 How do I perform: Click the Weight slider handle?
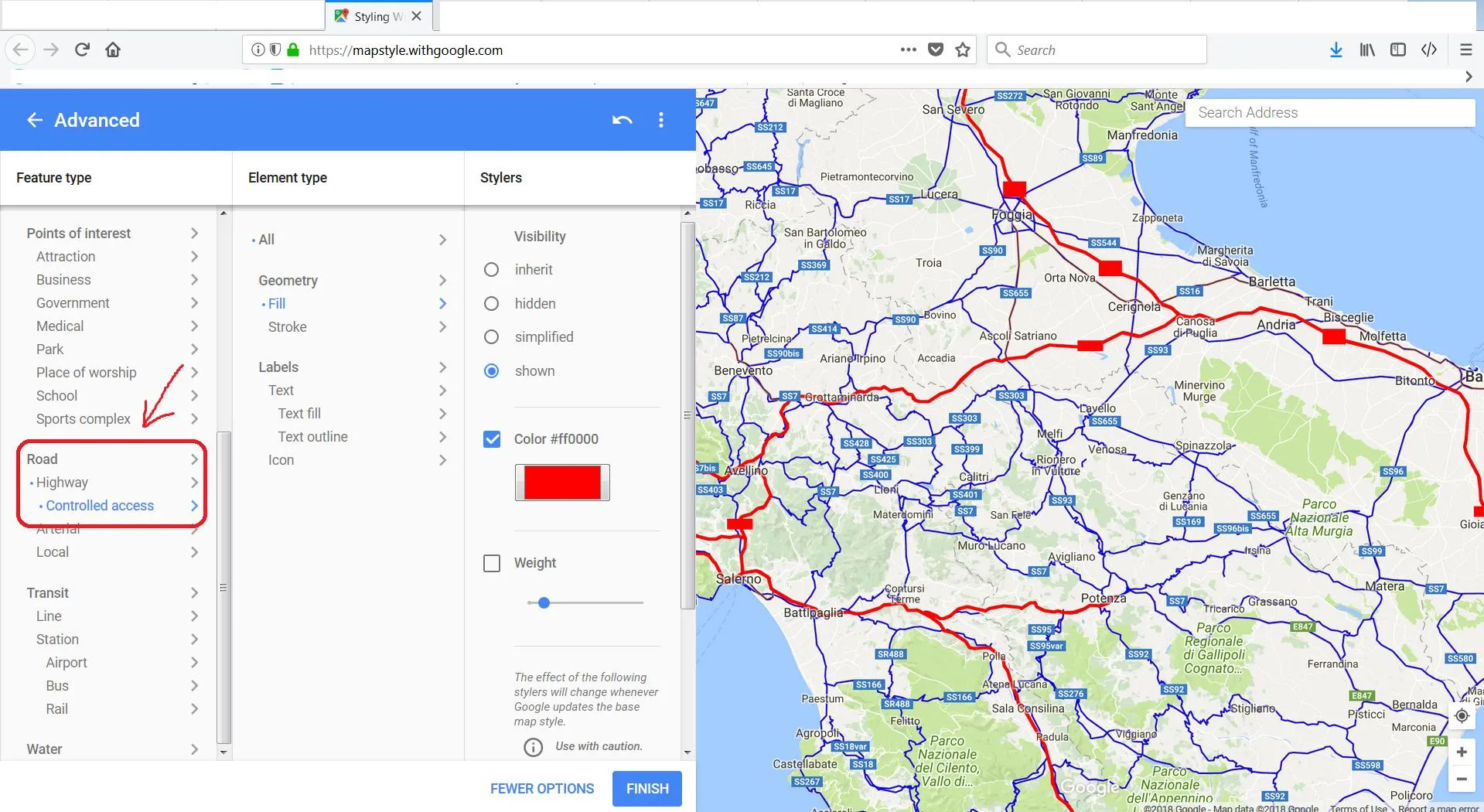[x=544, y=602]
